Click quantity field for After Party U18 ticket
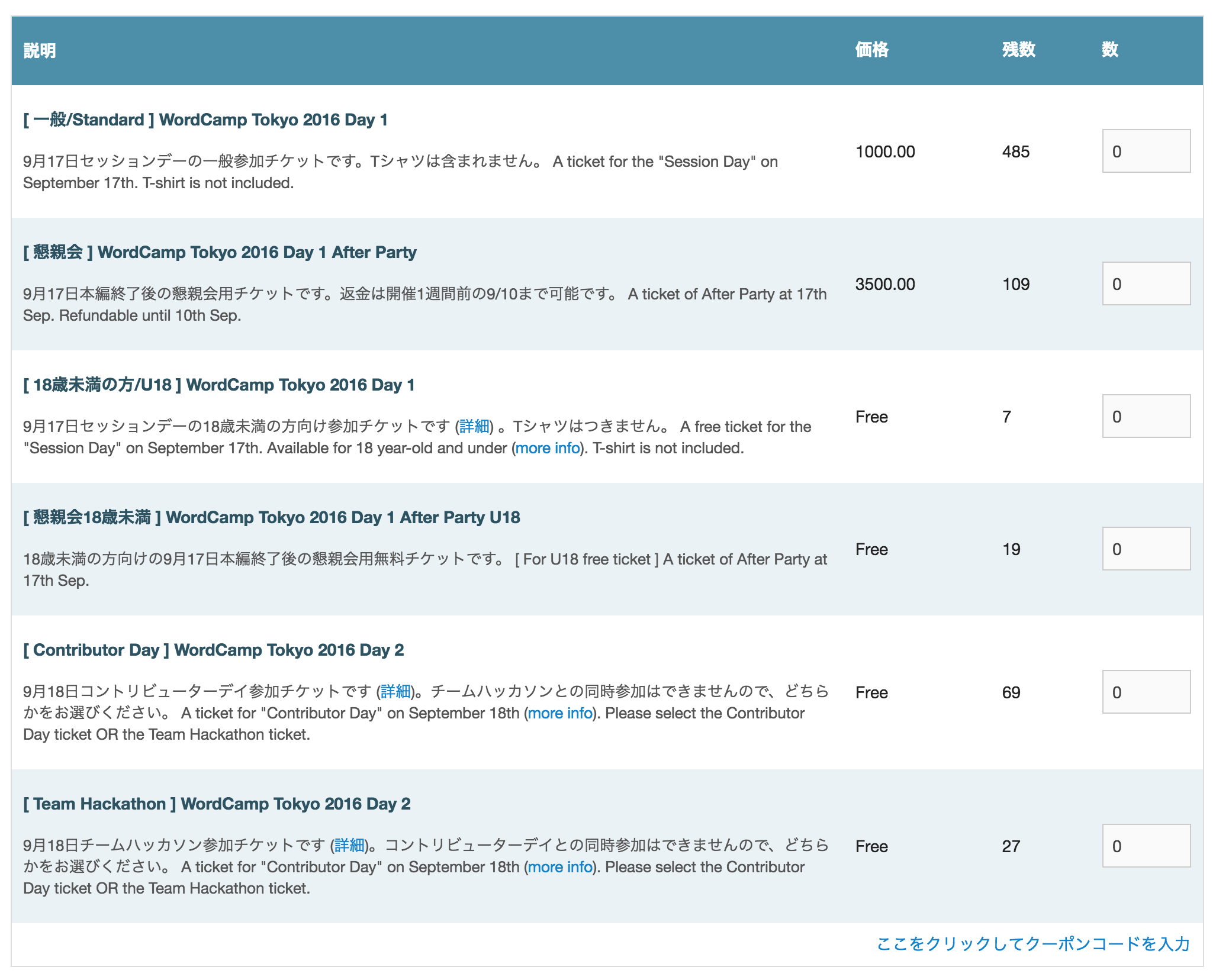 click(x=1146, y=549)
